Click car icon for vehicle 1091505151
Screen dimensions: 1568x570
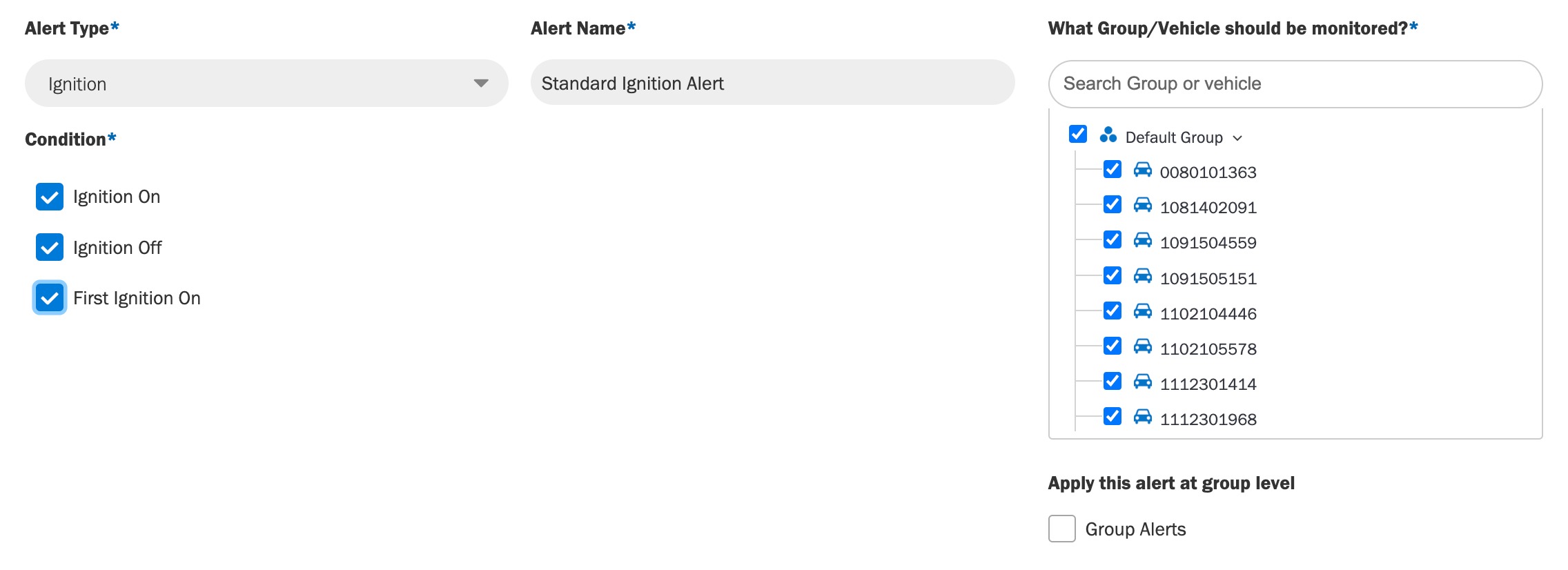click(1143, 276)
